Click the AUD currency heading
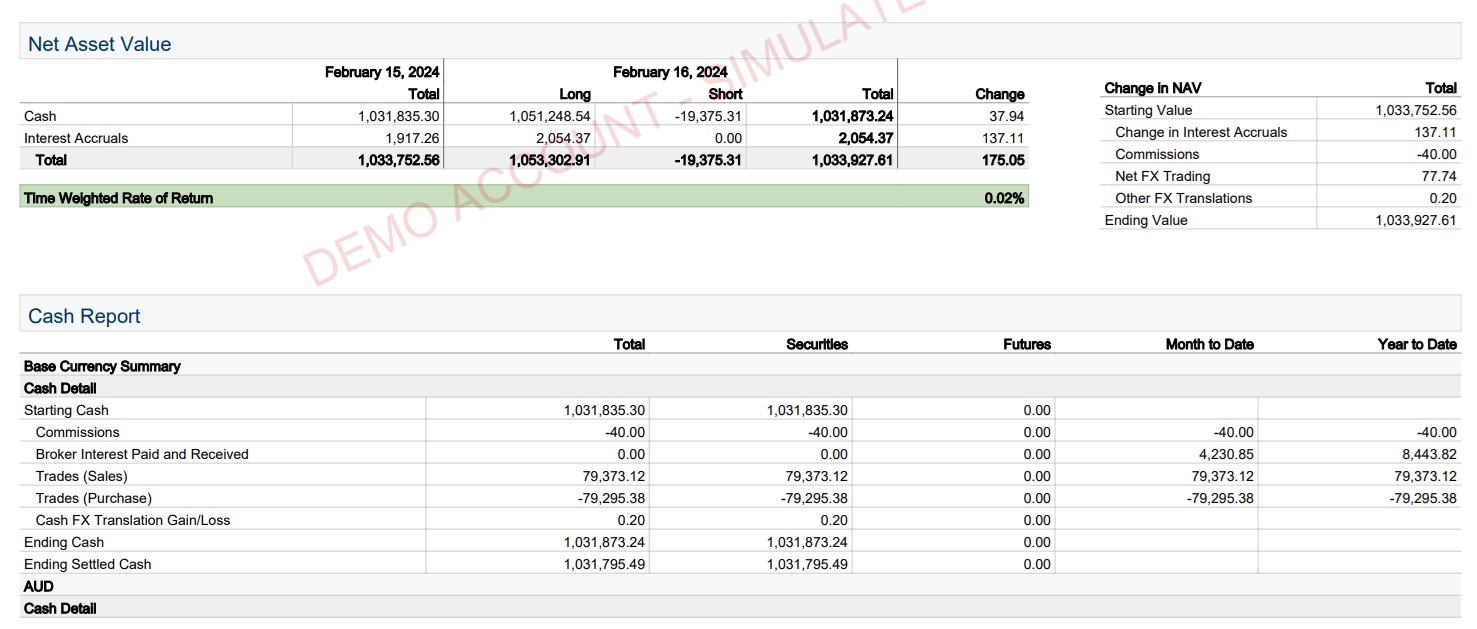The width and height of the screenshot is (1477, 629). coord(39,586)
